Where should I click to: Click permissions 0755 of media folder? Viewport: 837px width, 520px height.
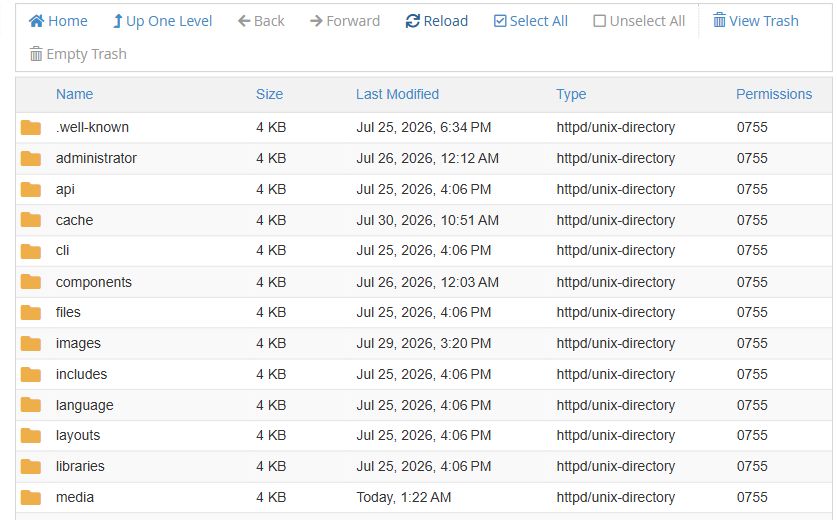(752, 497)
